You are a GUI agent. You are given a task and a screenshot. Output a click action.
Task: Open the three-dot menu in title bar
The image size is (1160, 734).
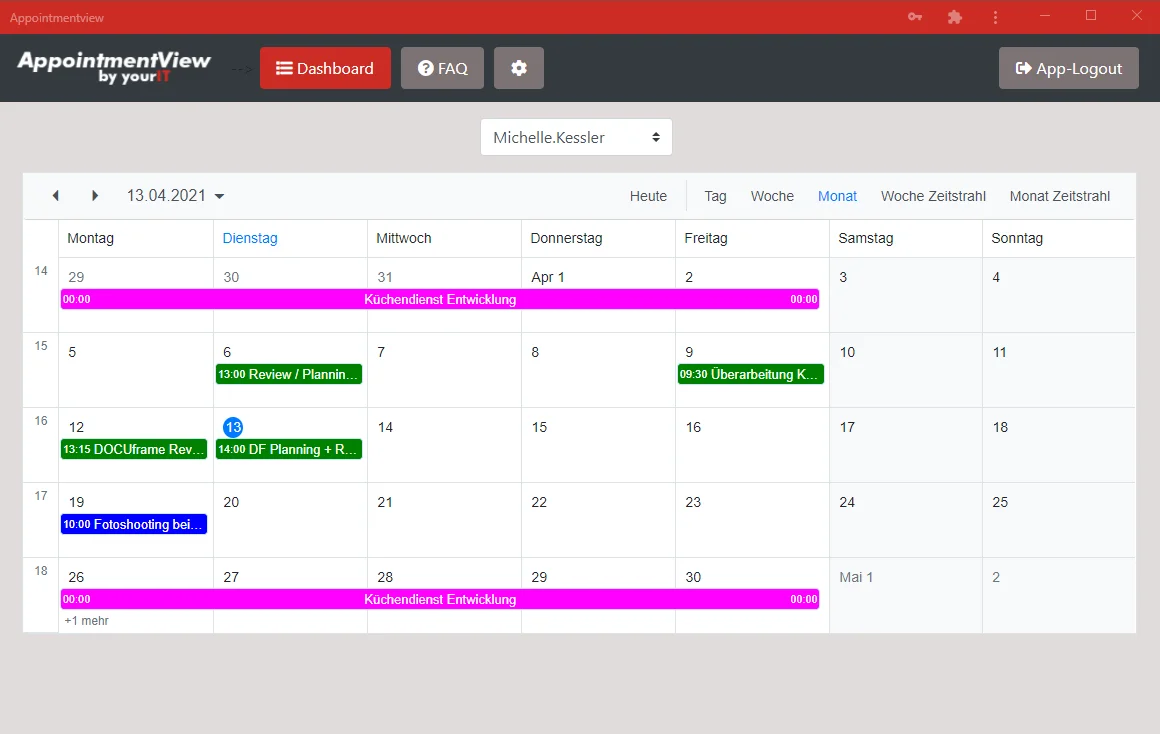coord(995,17)
